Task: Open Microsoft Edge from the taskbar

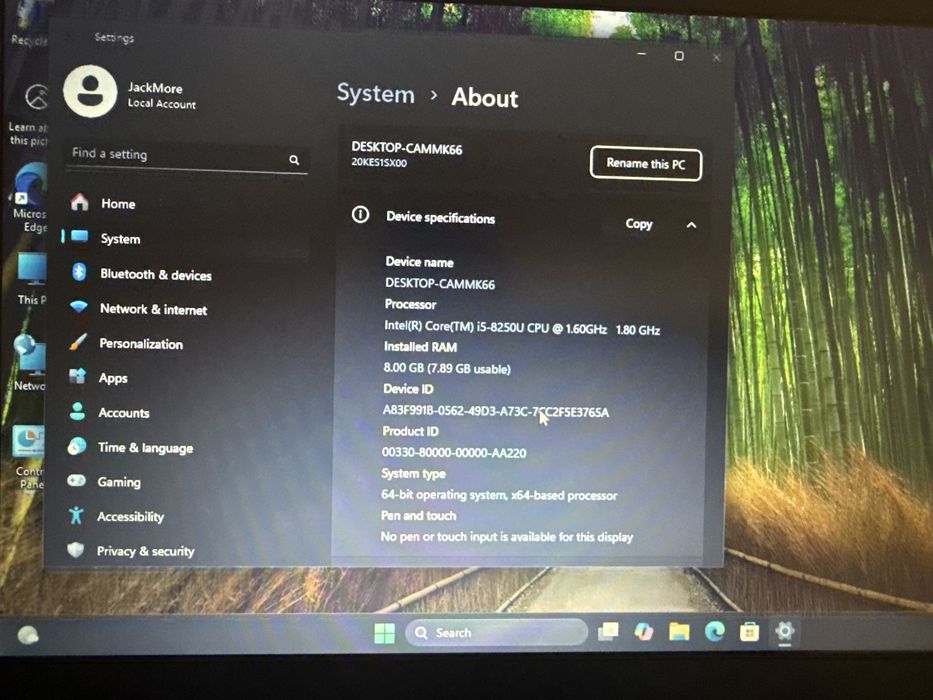Action: 715,631
